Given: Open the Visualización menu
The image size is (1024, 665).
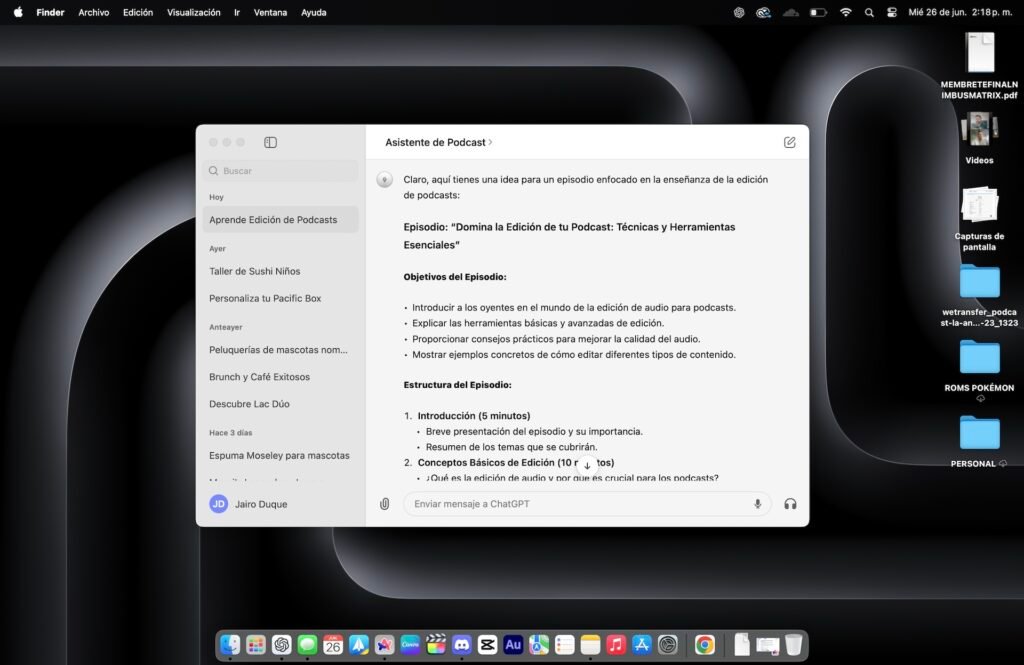Looking at the screenshot, I should pyautogui.click(x=193, y=12).
